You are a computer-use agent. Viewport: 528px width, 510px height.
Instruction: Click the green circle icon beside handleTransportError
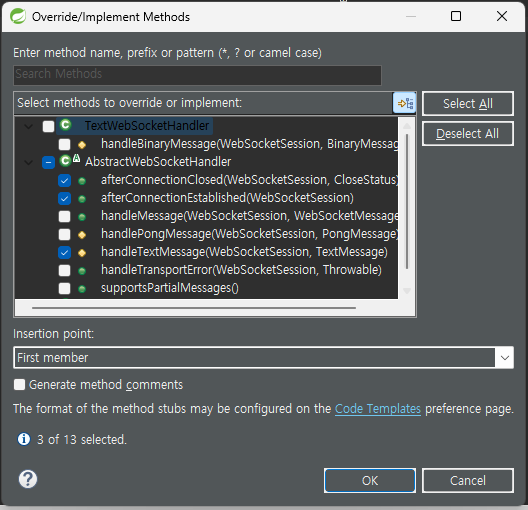(82, 271)
